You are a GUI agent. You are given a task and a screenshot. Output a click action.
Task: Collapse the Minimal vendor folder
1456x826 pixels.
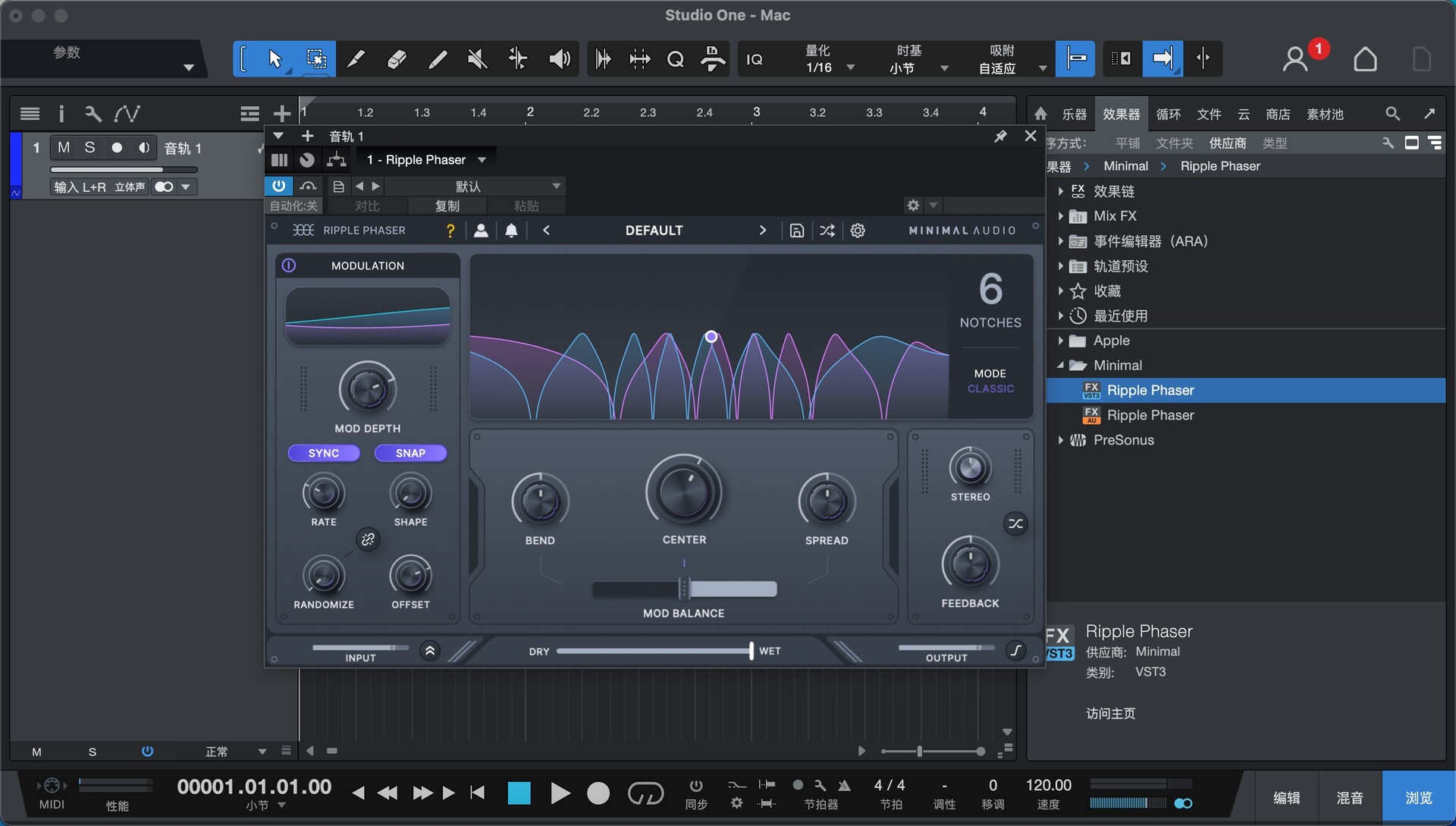tap(1060, 365)
